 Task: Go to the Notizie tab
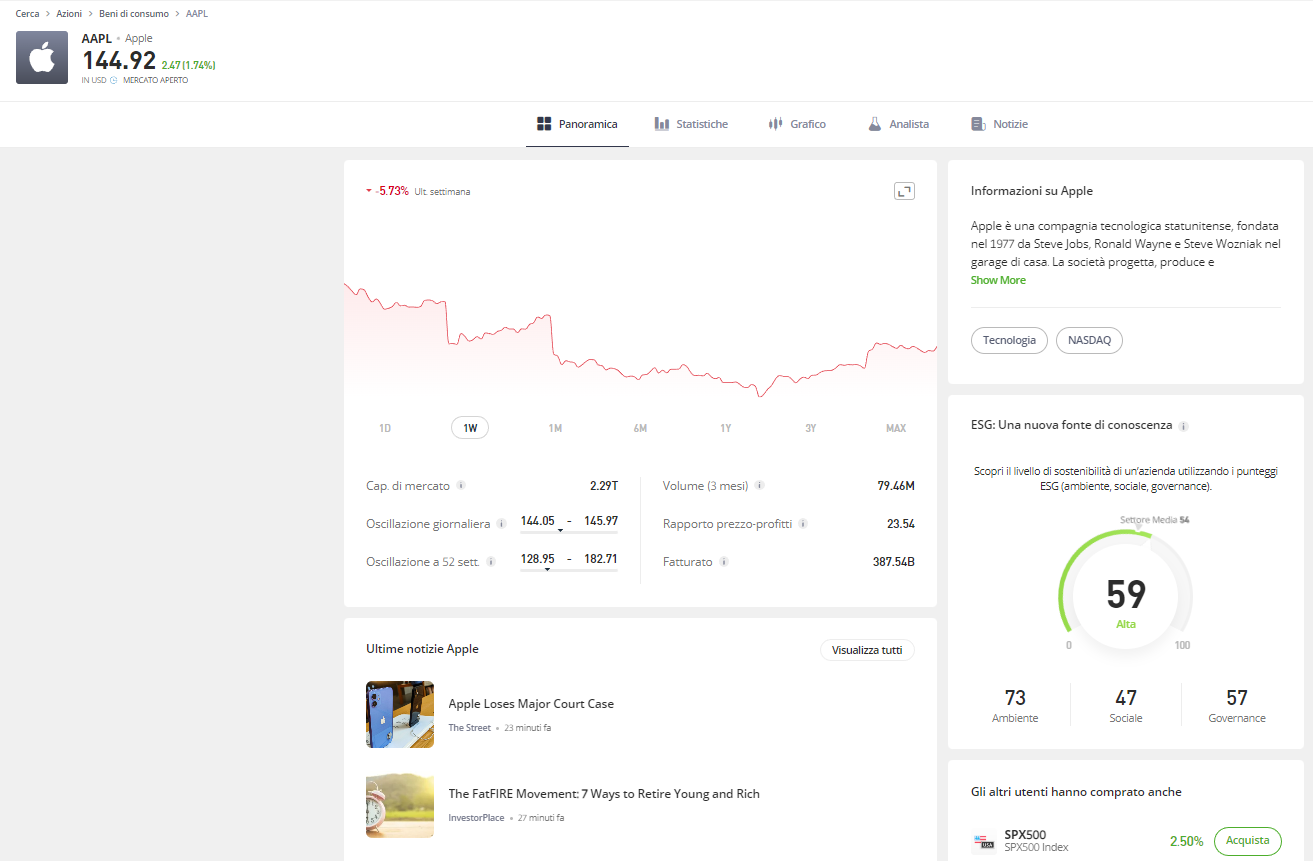coord(999,124)
